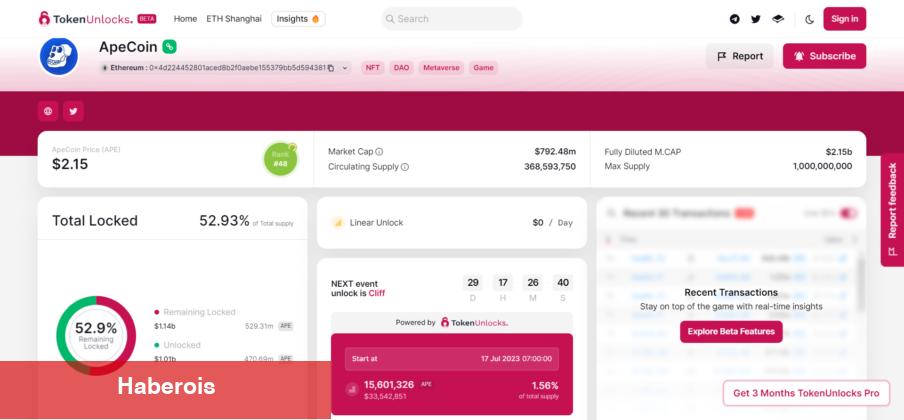904x420 pixels.
Task: Show the Circulating Supply info icon
Action: (405, 167)
